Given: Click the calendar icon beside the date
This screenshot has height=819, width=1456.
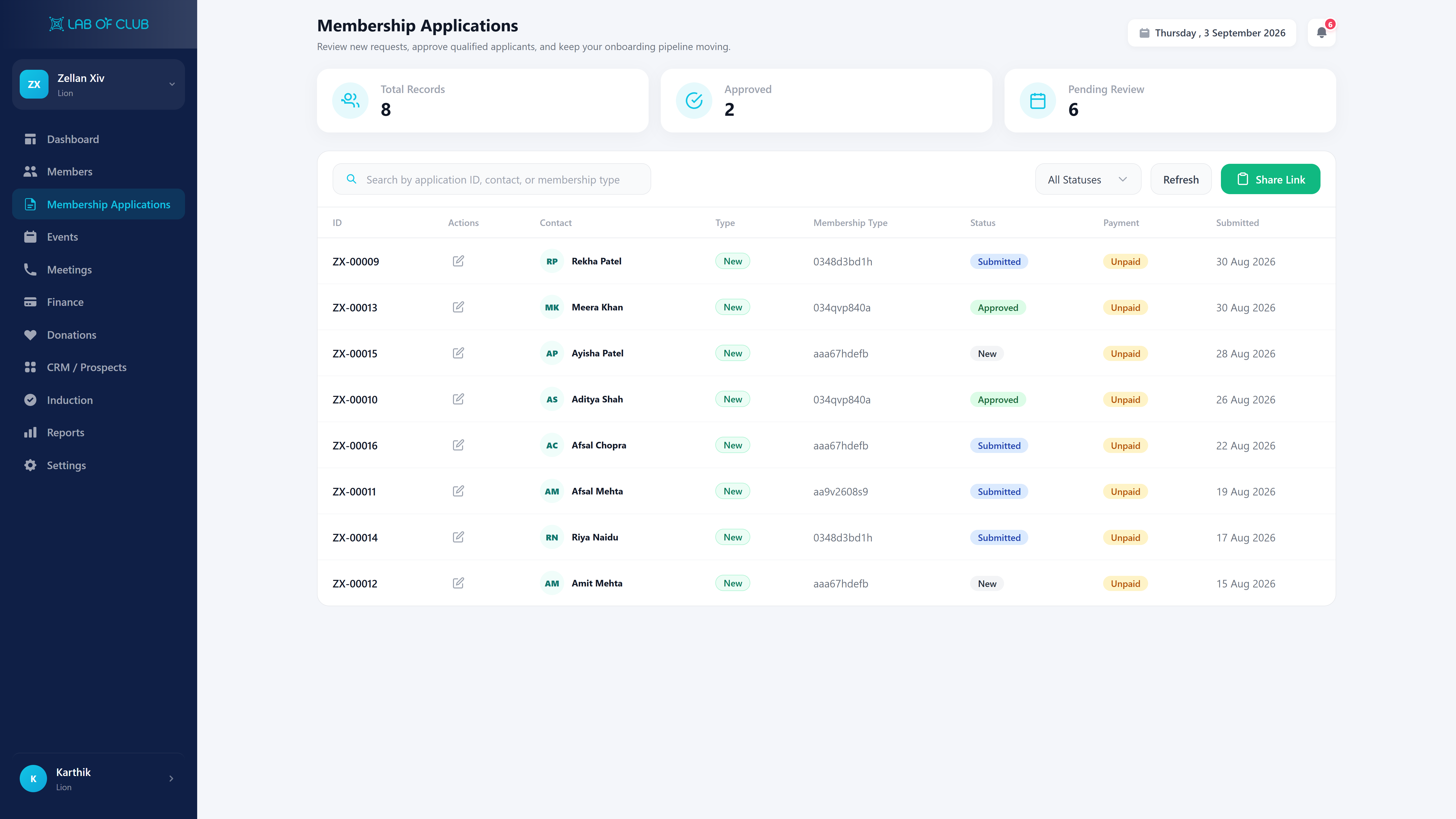Looking at the screenshot, I should 1145,33.
